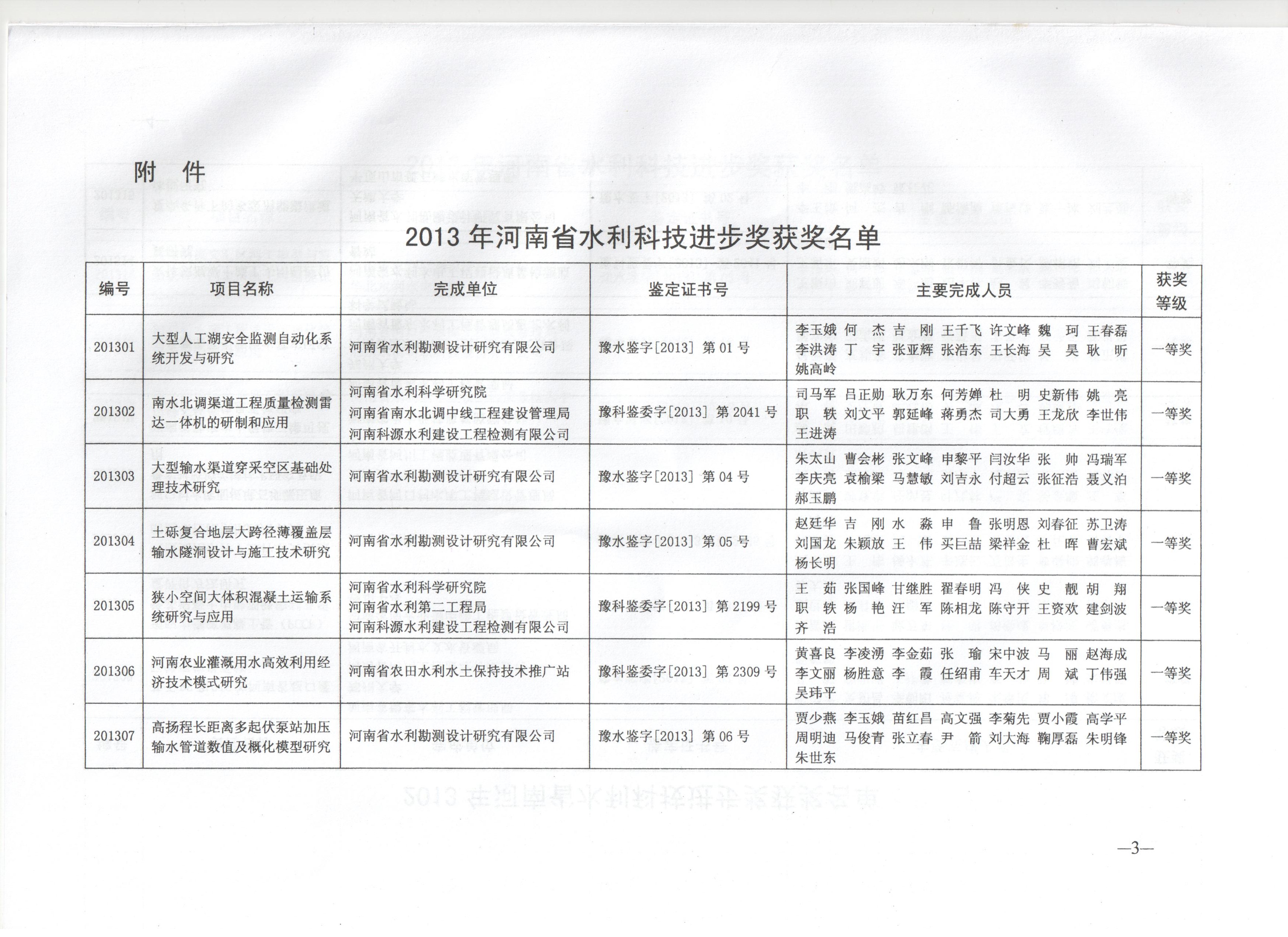Click project name '大型人工湖安全监测自动化系统开发与研究'
The width and height of the screenshot is (1288, 937).
[242, 348]
